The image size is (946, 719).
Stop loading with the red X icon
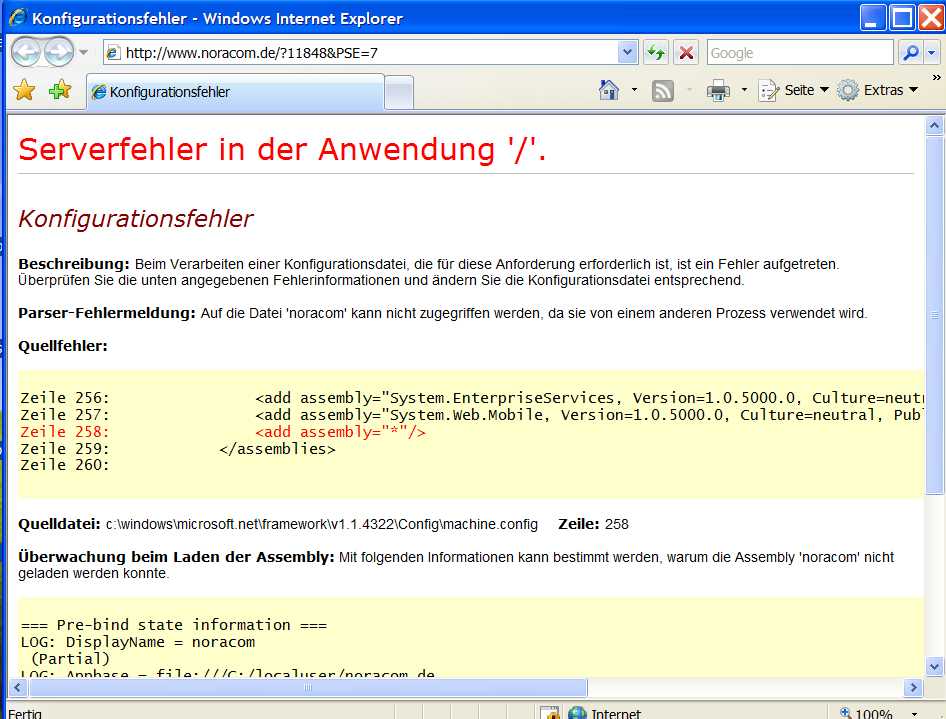[x=686, y=53]
